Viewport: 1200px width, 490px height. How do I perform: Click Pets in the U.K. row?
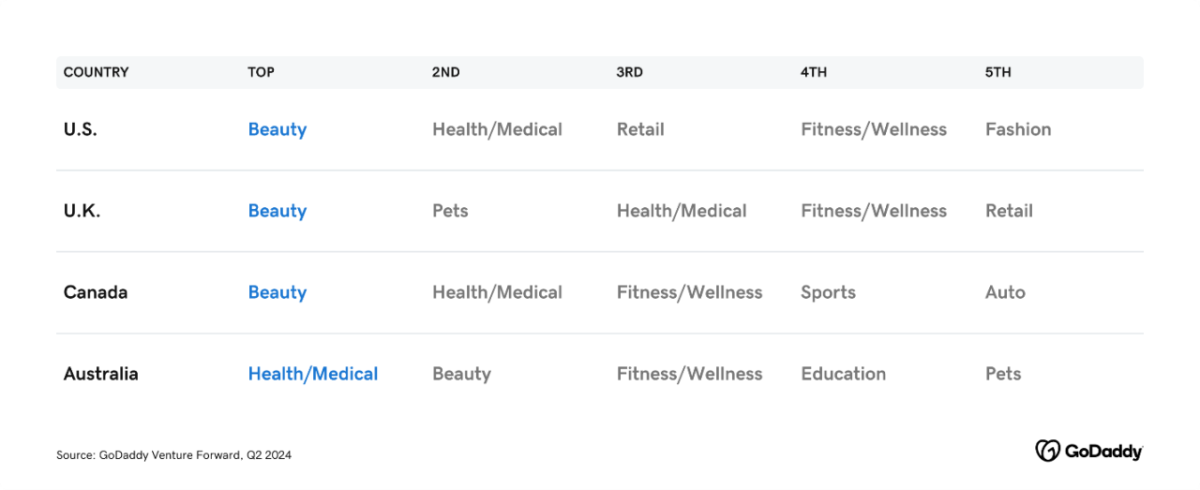tap(450, 211)
